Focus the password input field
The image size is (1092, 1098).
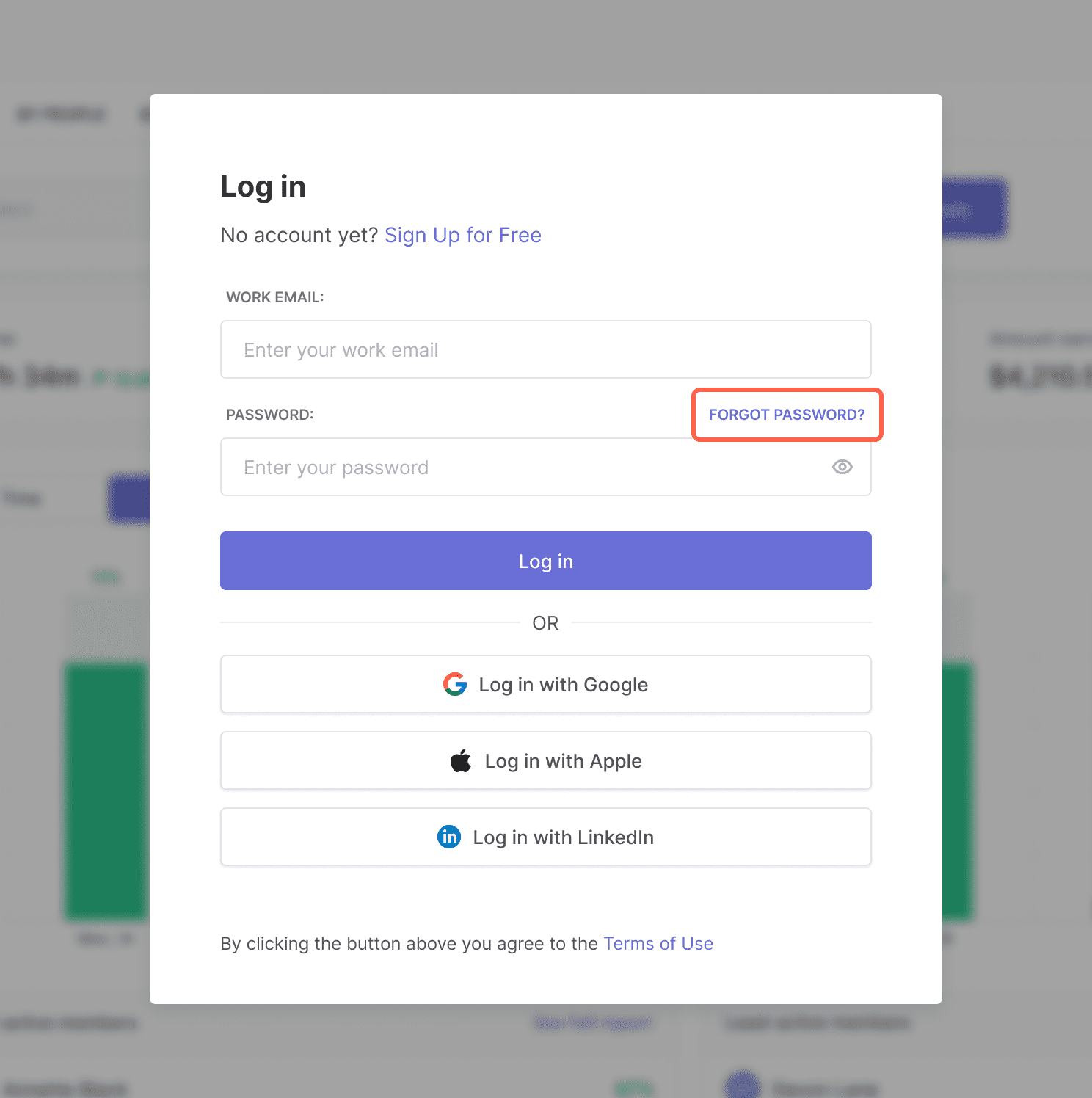coord(546,467)
